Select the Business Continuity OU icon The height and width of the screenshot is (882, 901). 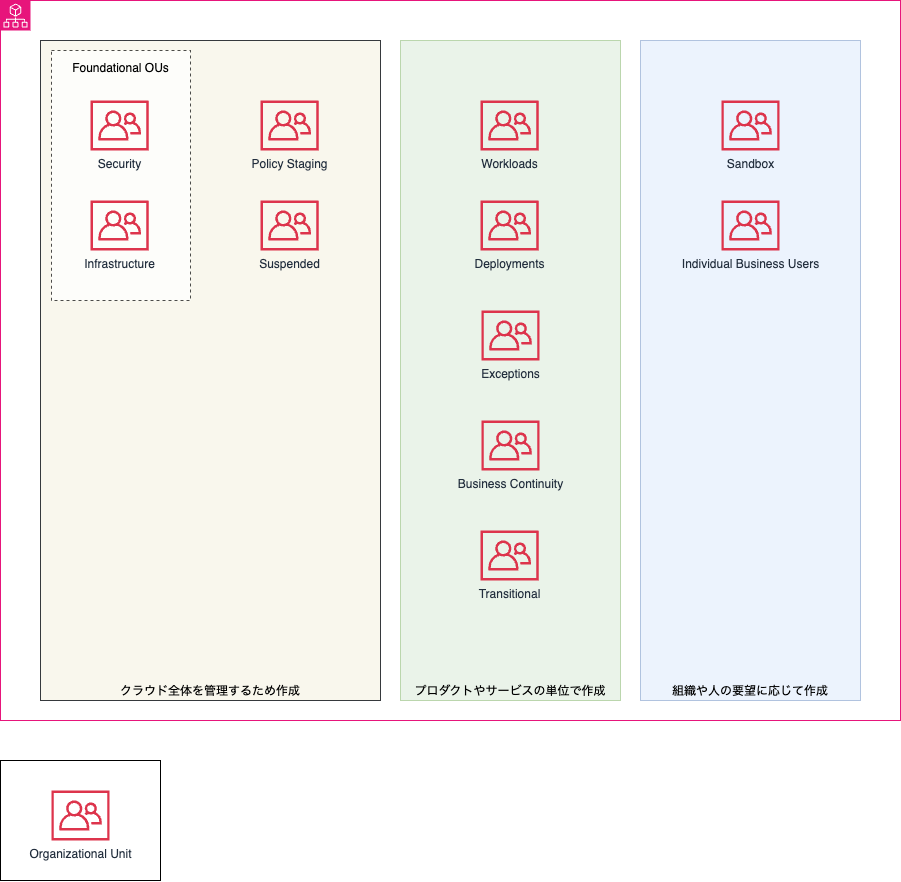point(510,445)
